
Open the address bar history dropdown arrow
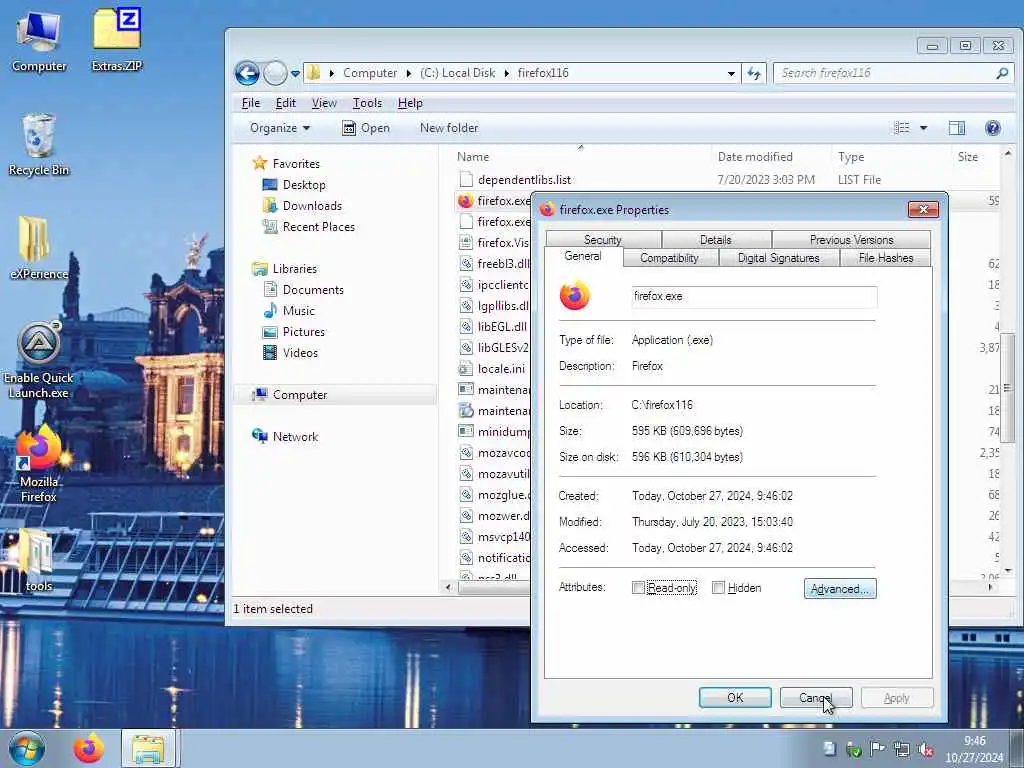point(731,73)
